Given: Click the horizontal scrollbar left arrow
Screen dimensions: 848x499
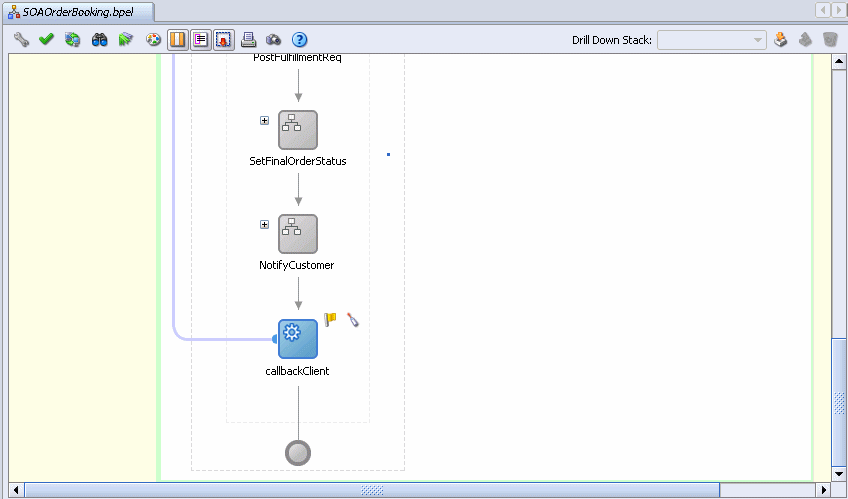Looking at the screenshot, I should (16, 490).
